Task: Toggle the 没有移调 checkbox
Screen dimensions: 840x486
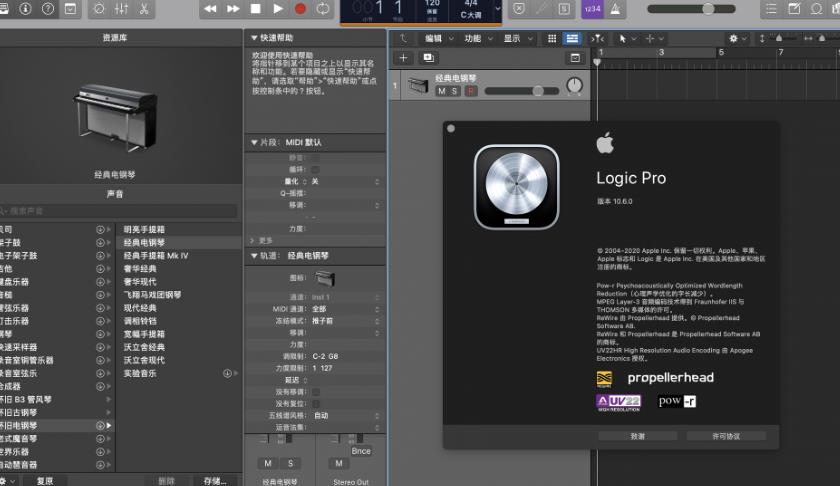Action: 316,392
